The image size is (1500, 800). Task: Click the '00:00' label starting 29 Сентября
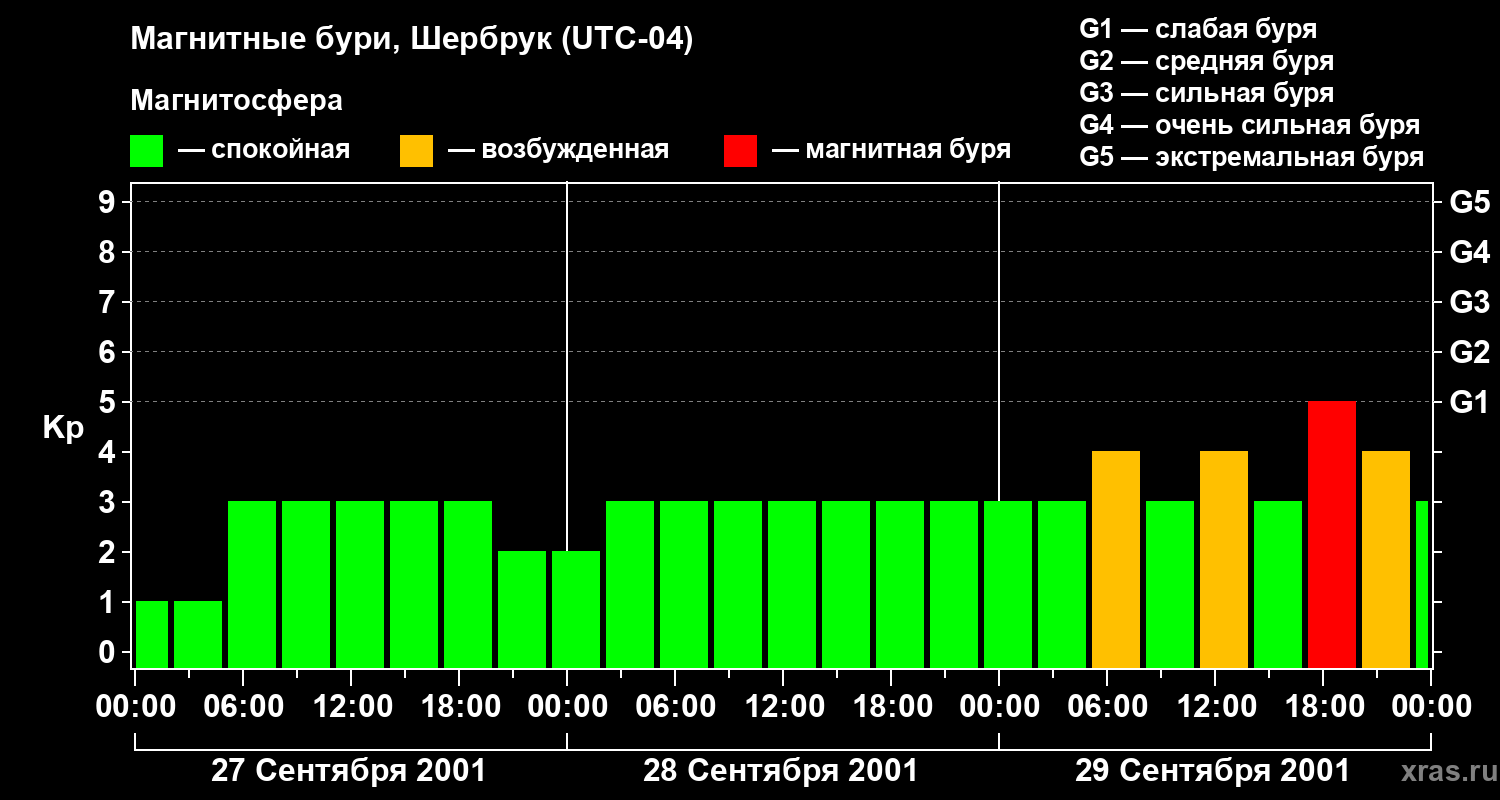coord(999,706)
